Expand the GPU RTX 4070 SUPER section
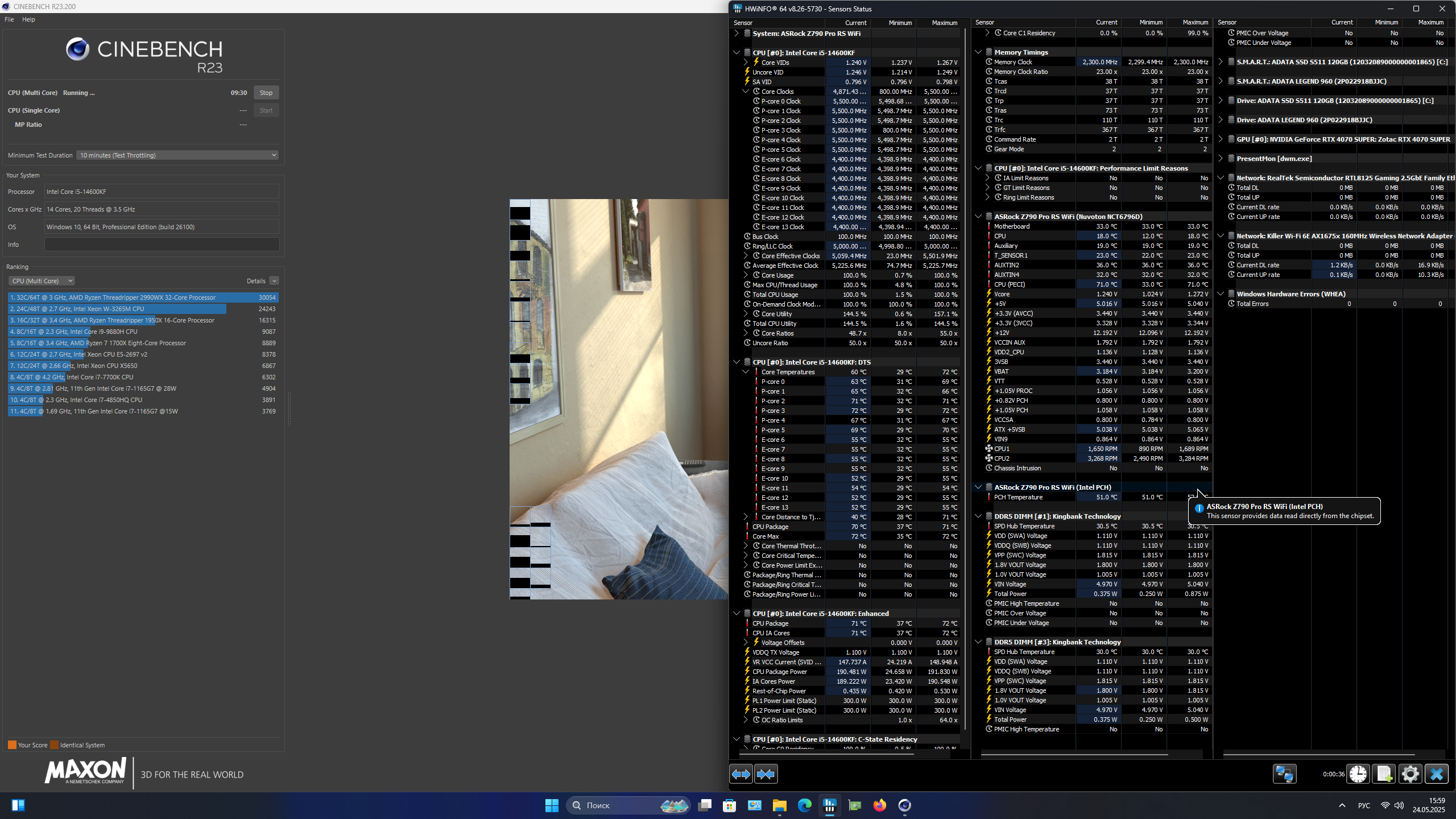The image size is (1456, 819). [x=1221, y=139]
